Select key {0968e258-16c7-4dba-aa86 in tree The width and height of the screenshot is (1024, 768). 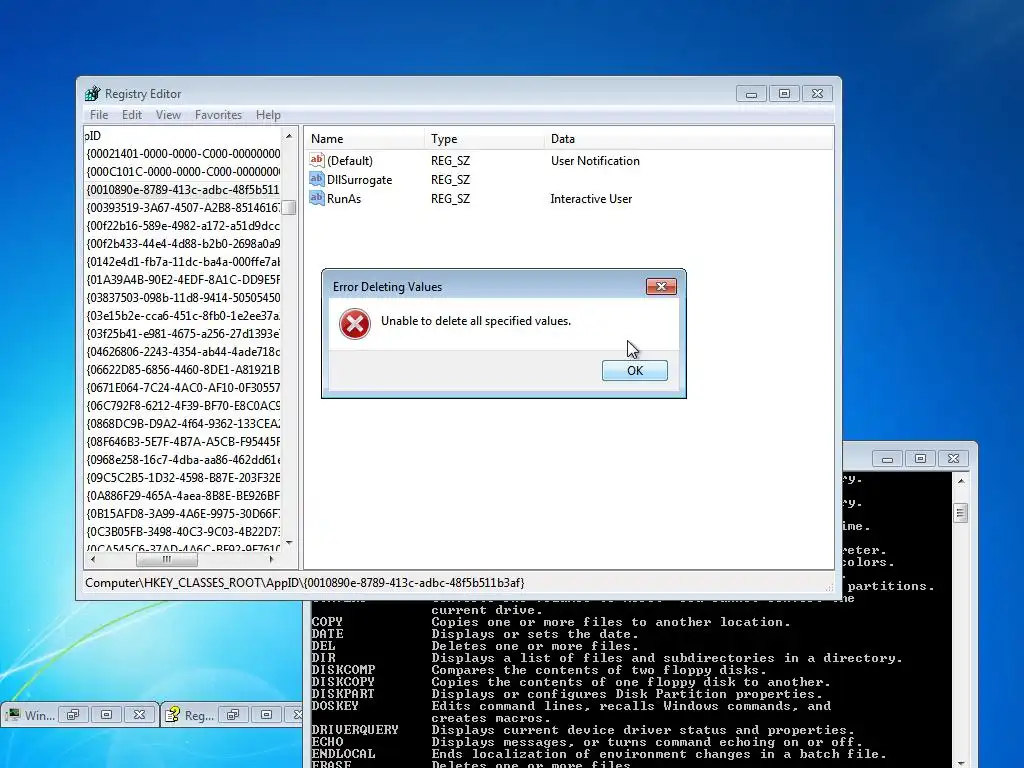pyautogui.click(x=183, y=460)
